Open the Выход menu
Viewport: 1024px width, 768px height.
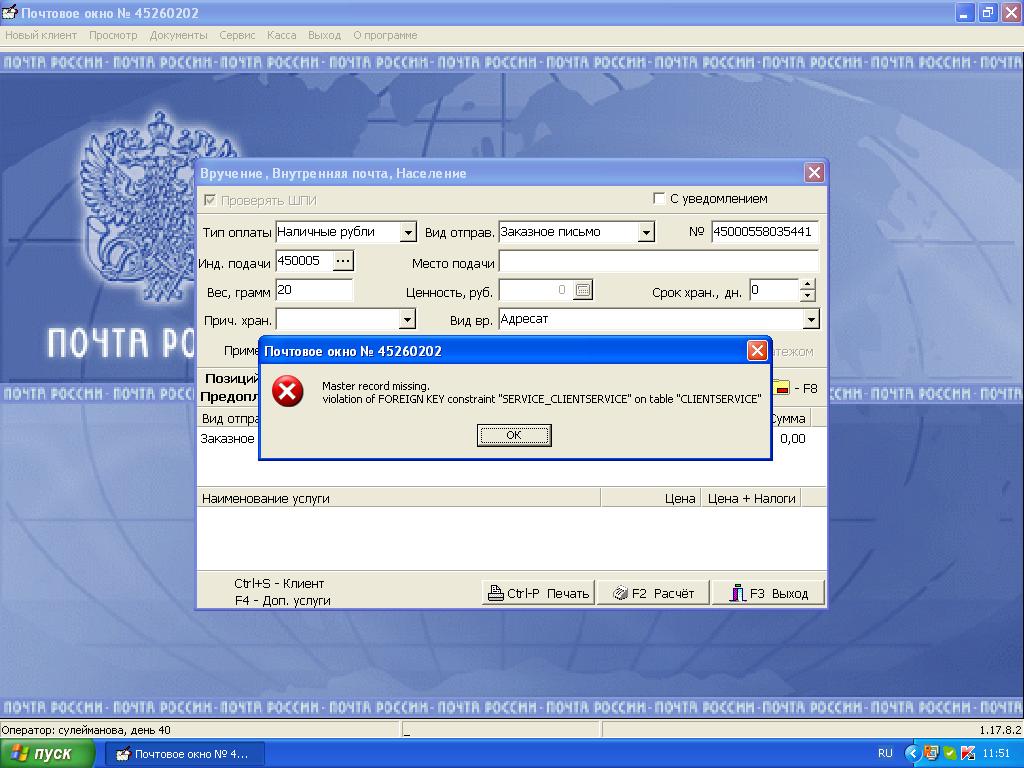click(x=325, y=35)
